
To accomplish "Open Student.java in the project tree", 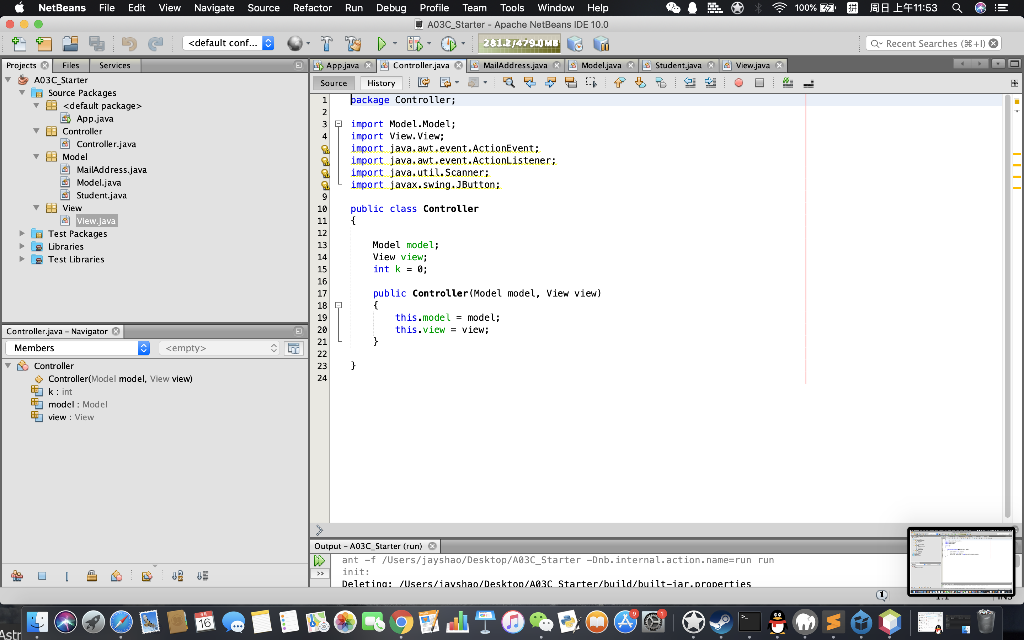I will 101,195.
